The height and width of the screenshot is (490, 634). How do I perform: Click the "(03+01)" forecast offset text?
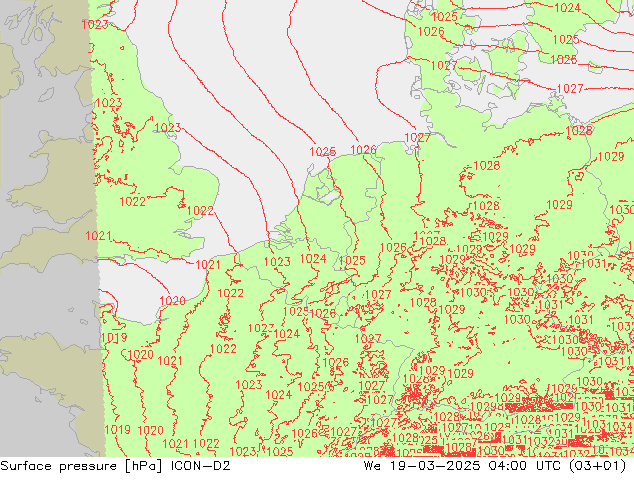(597, 466)
